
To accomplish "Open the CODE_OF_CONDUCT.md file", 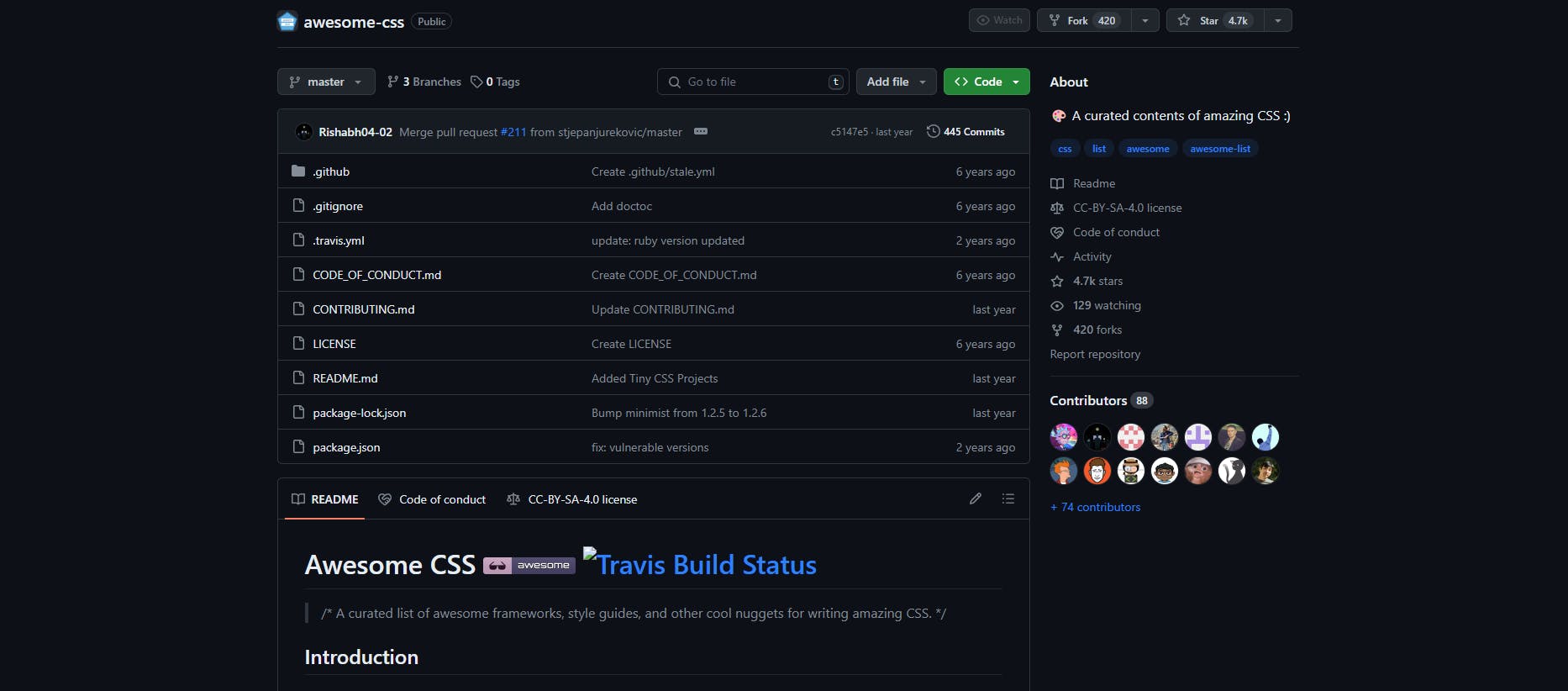I will pyautogui.click(x=377, y=275).
